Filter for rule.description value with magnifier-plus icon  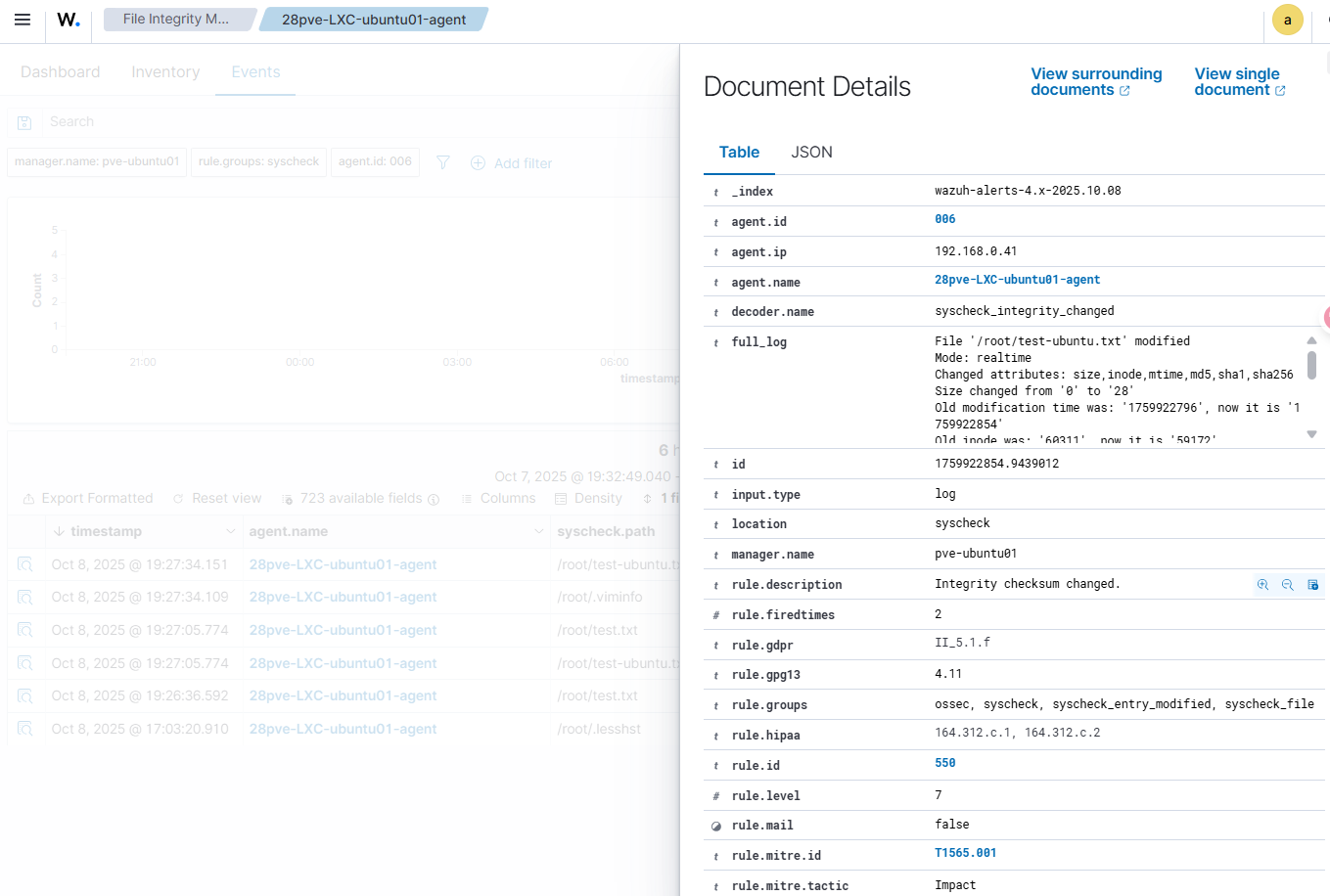(1262, 585)
